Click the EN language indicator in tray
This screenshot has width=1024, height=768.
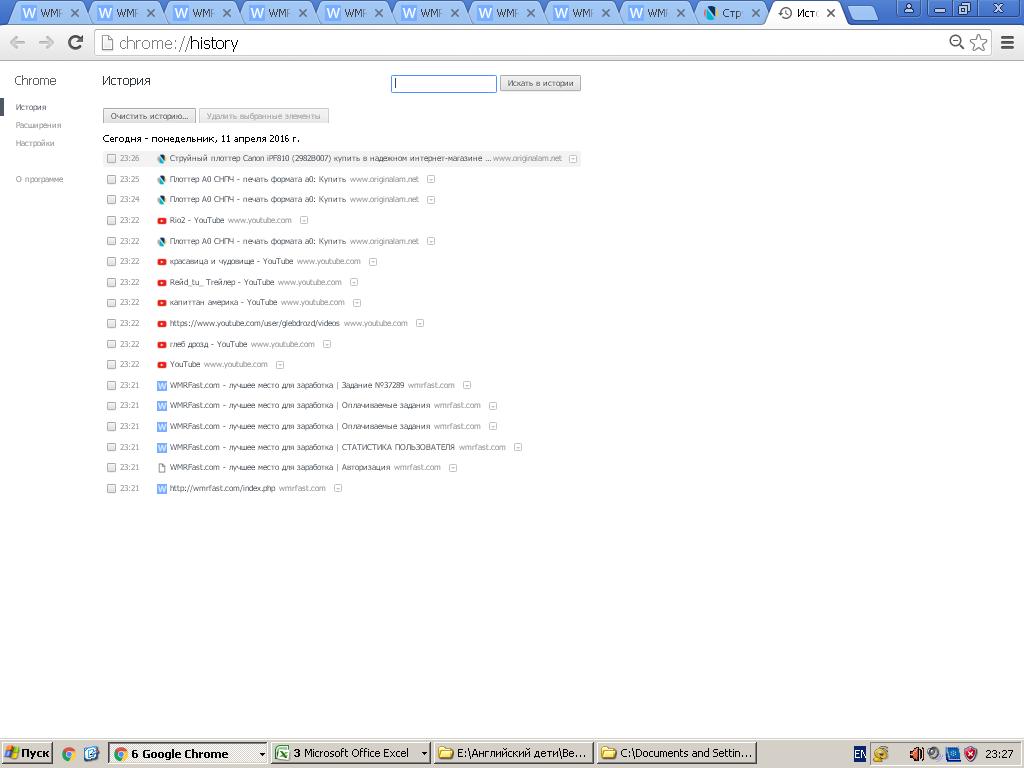[859, 754]
